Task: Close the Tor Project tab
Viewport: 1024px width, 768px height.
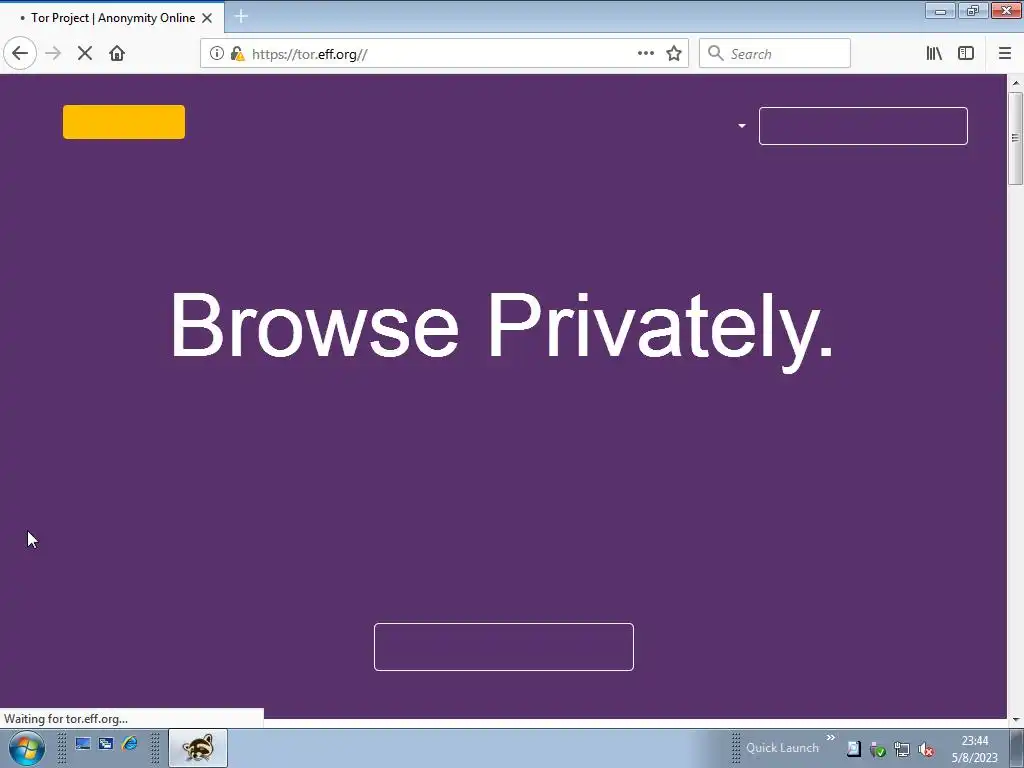Action: click(x=207, y=18)
